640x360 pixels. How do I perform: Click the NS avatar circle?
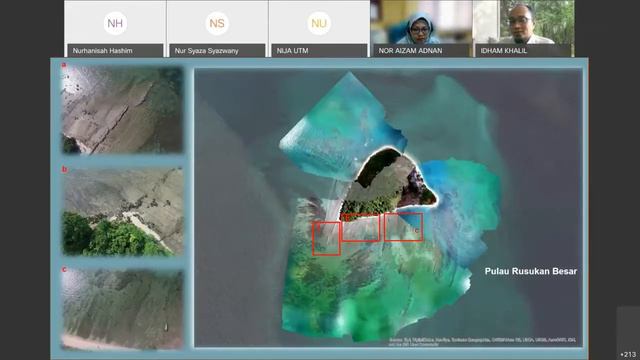[x=217, y=23]
